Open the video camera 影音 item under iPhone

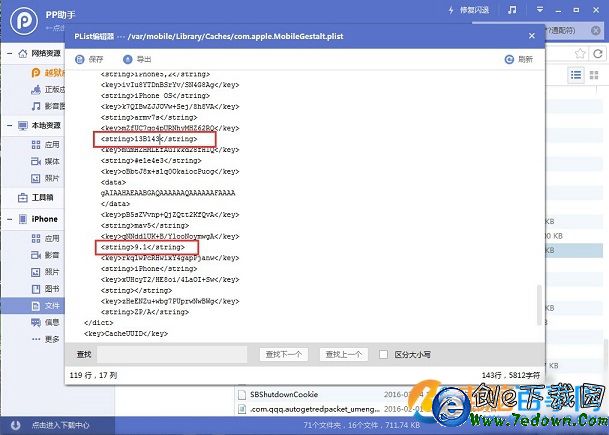45,255
